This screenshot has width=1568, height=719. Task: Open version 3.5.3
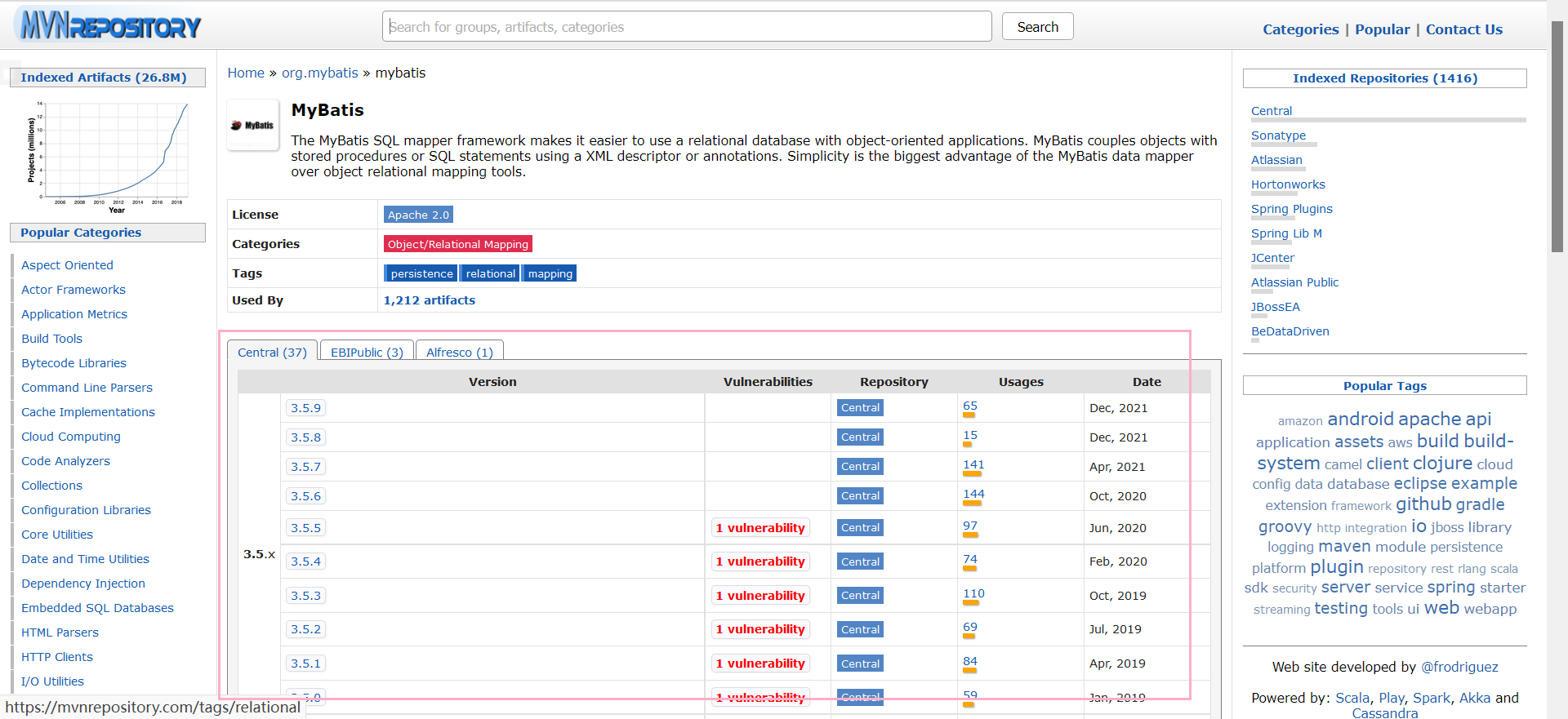click(305, 596)
